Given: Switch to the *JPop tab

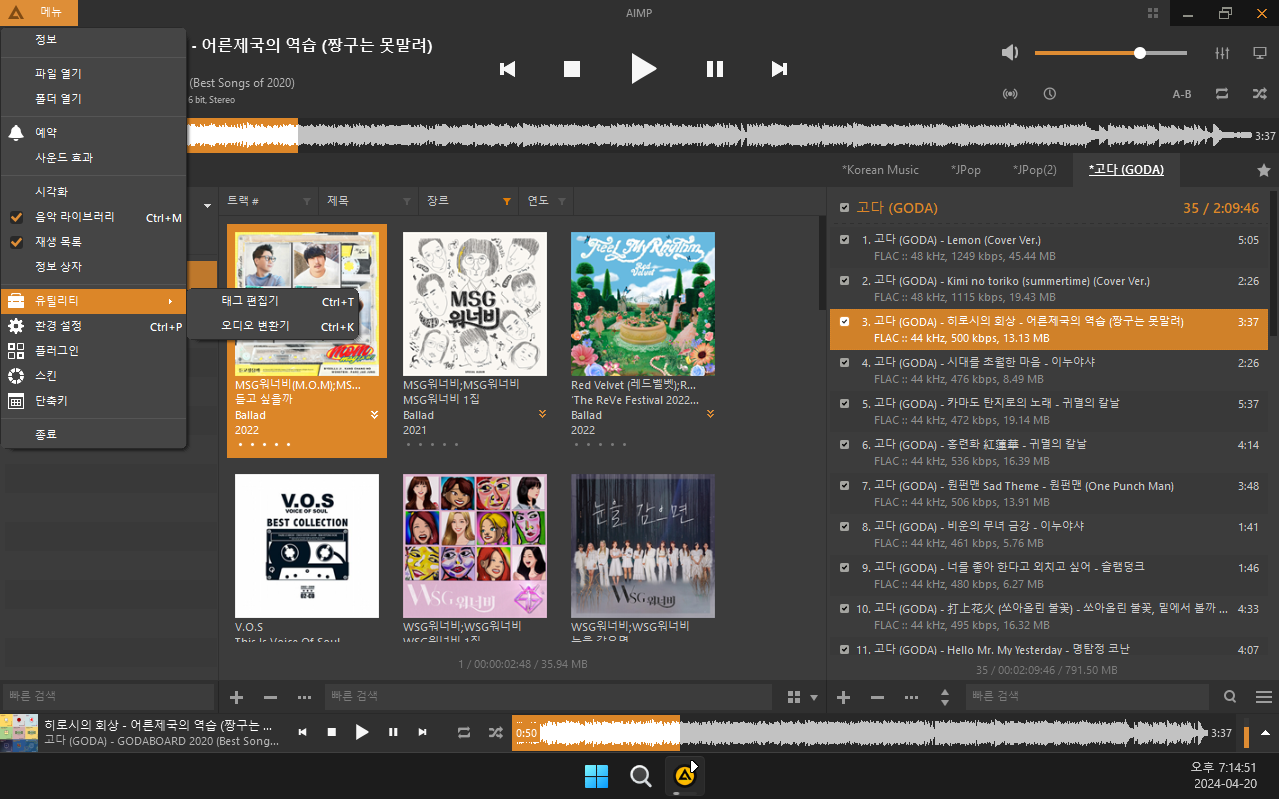Looking at the screenshot, I should point(966,170).
